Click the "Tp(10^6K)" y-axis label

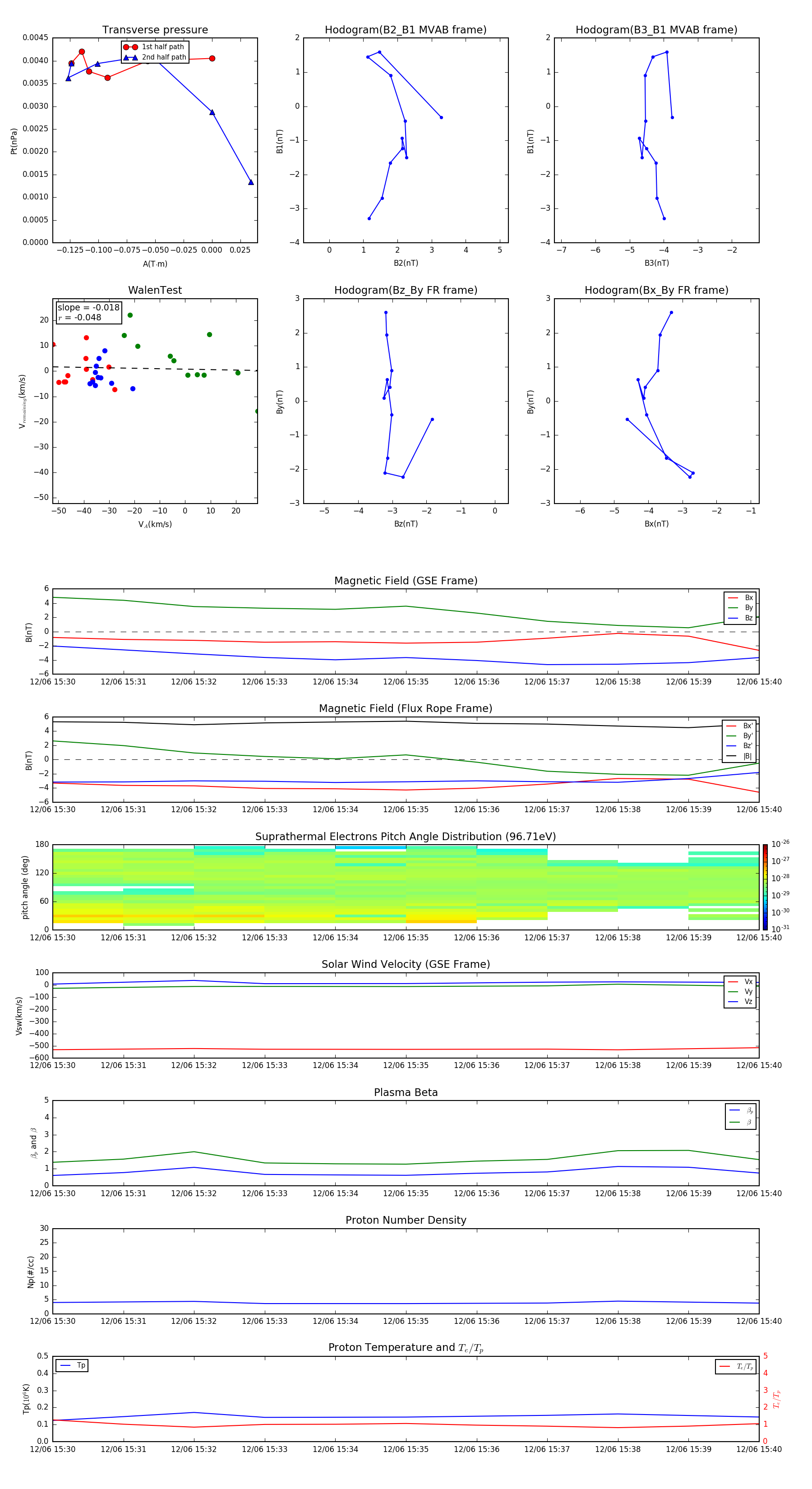26,1399
